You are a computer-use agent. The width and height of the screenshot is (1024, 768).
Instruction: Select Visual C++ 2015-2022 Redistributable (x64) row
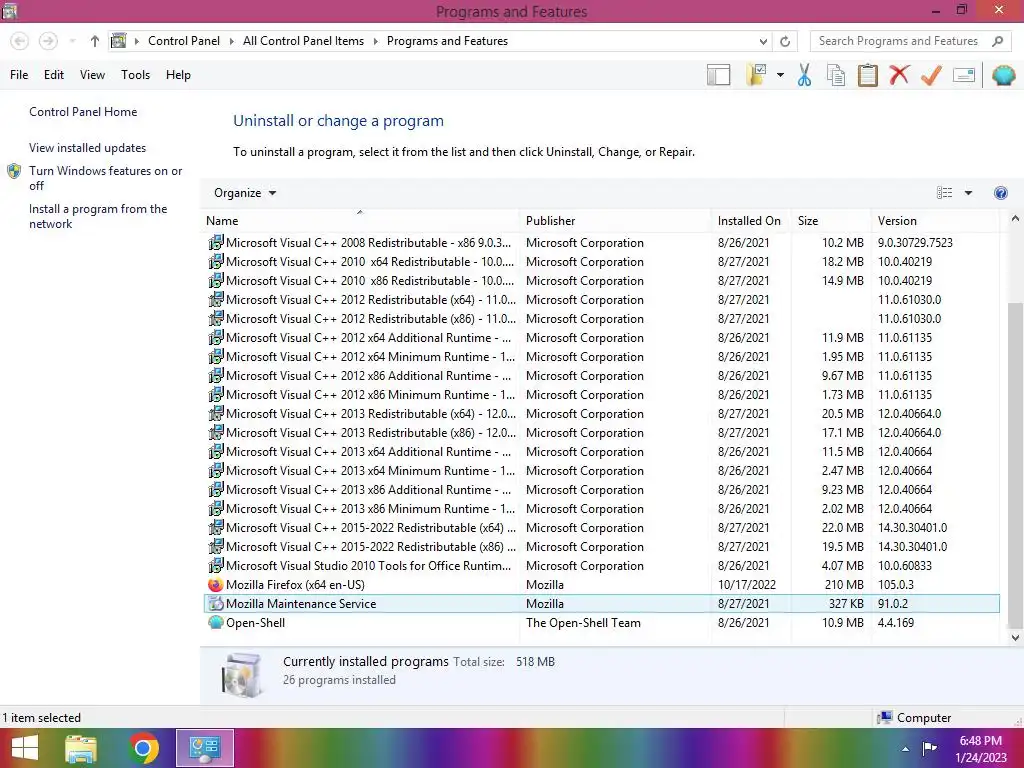(601, 528)
